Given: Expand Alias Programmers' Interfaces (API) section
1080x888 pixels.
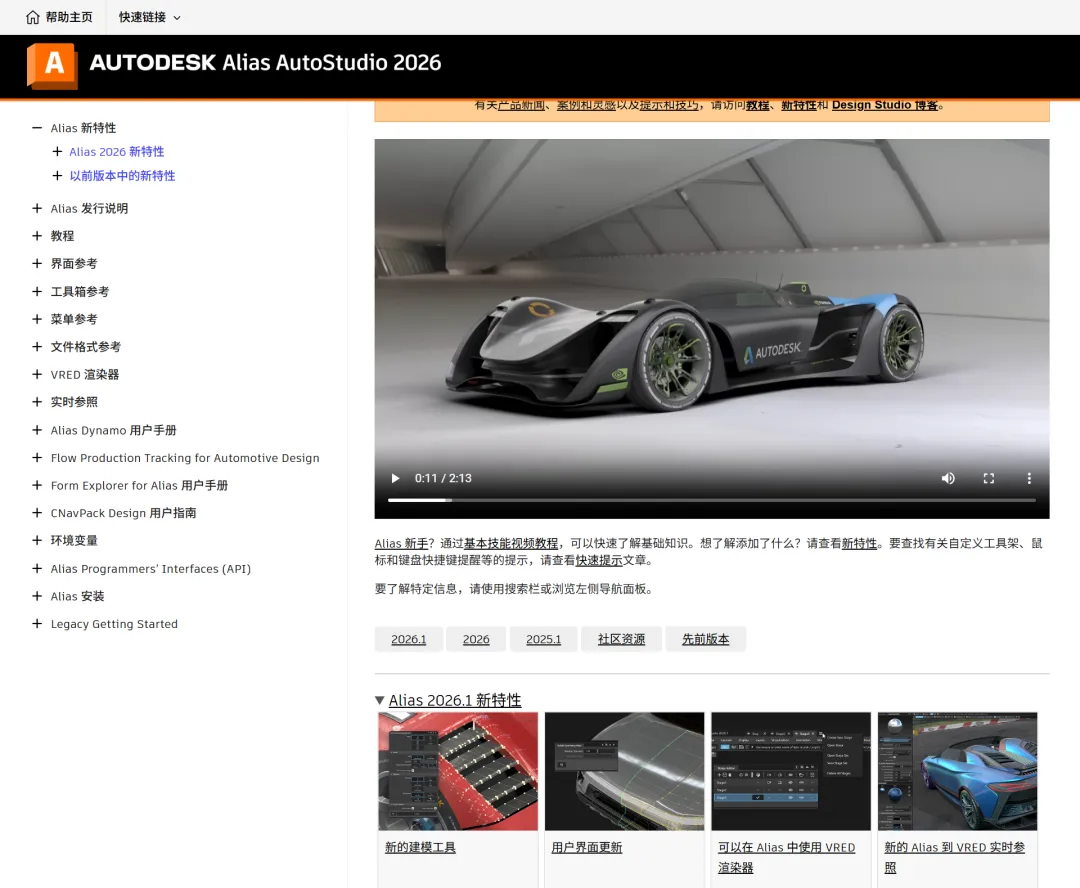Looking at the screenshot, I should [37, 568].
